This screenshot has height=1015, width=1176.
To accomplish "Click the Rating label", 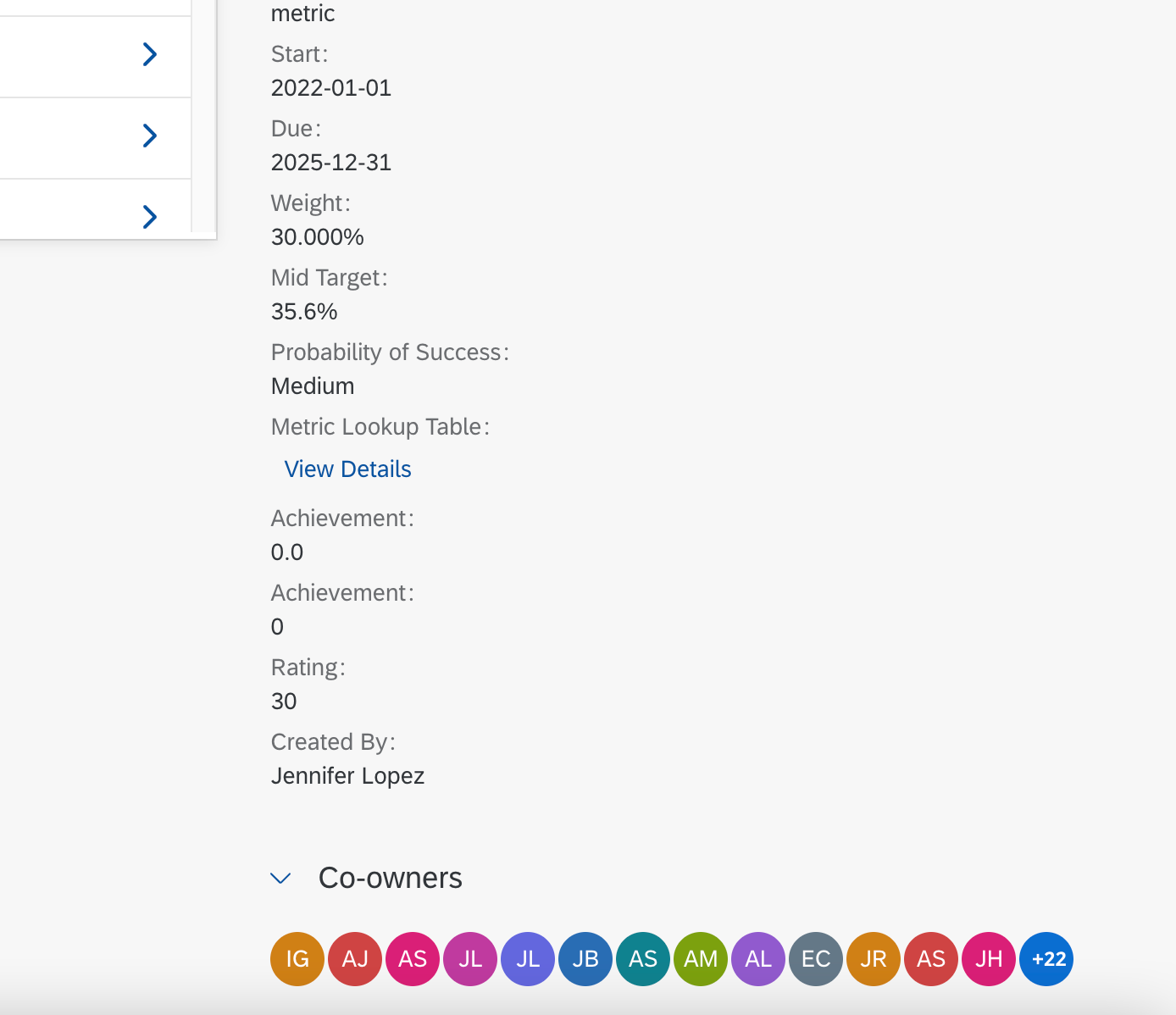I will tap(308, 668).
